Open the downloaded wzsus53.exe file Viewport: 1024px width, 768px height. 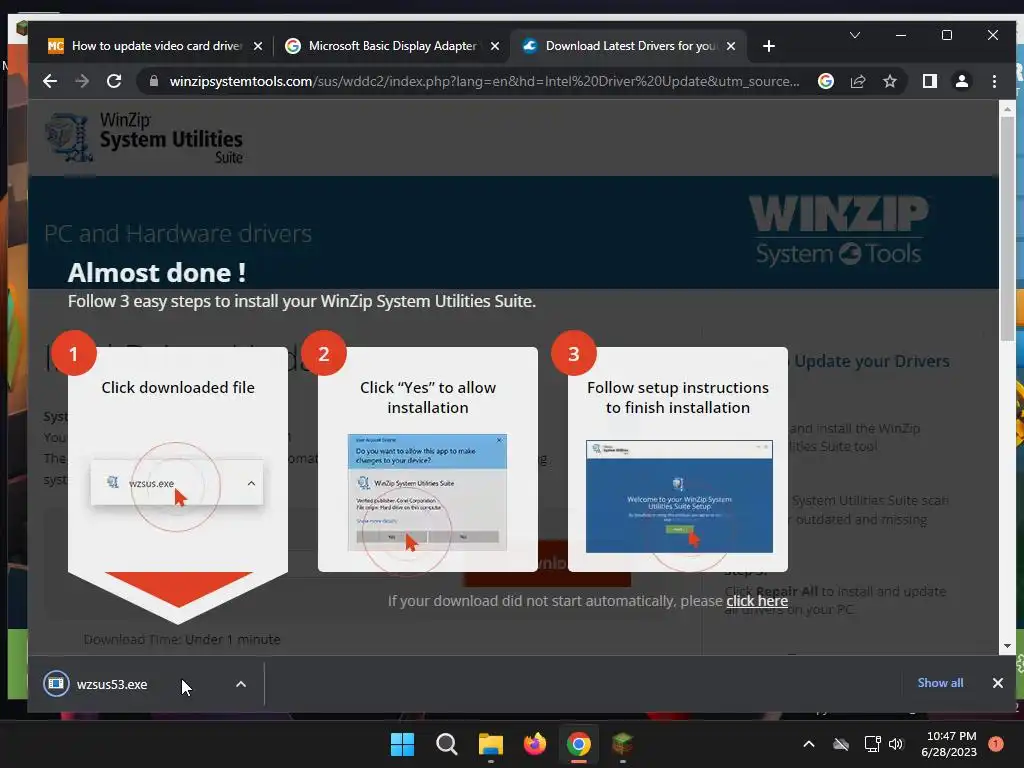[x=111, y=684]
